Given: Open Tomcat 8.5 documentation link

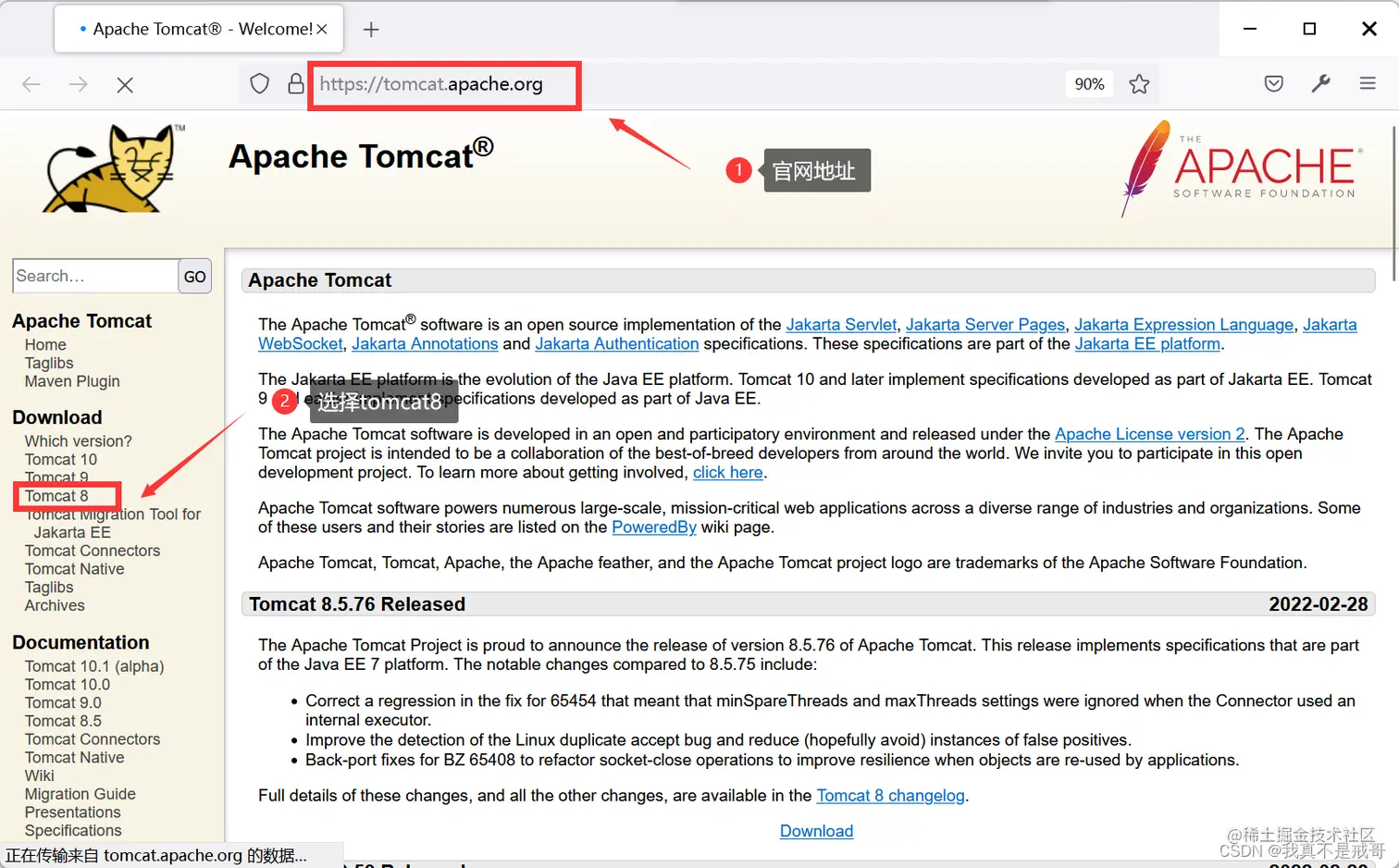Looking at the screenshot, I should [x=63, y=721].
